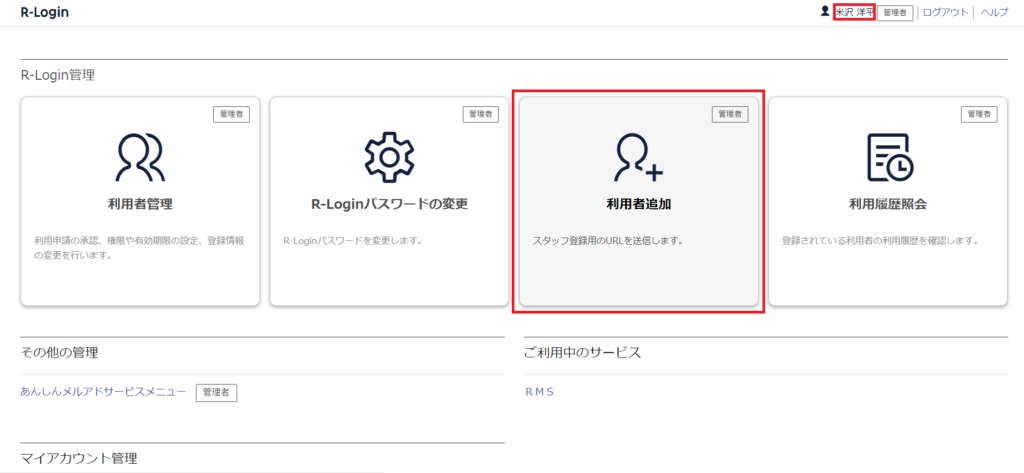Click the document-clock icon for 利用履歴照会
This screenshot has width=1024, height=473.
tap(887, 157)
